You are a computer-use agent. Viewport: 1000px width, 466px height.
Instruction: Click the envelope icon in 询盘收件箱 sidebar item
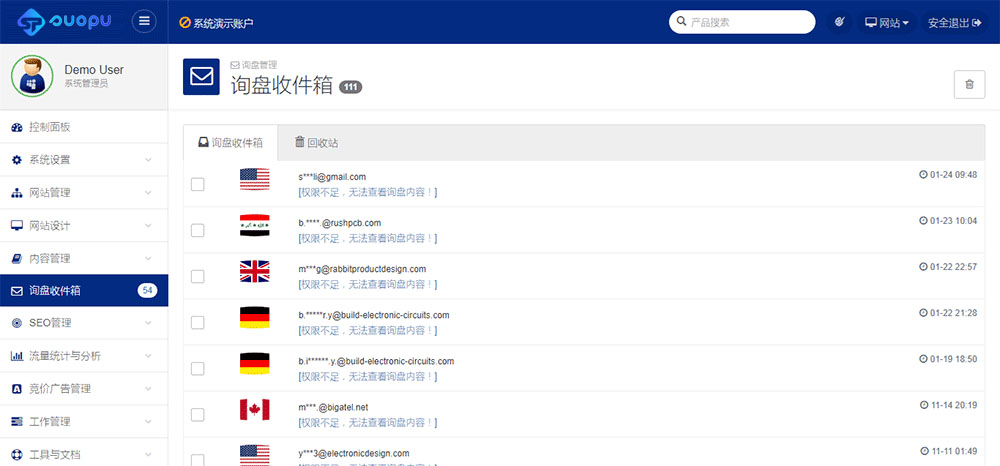17,291
